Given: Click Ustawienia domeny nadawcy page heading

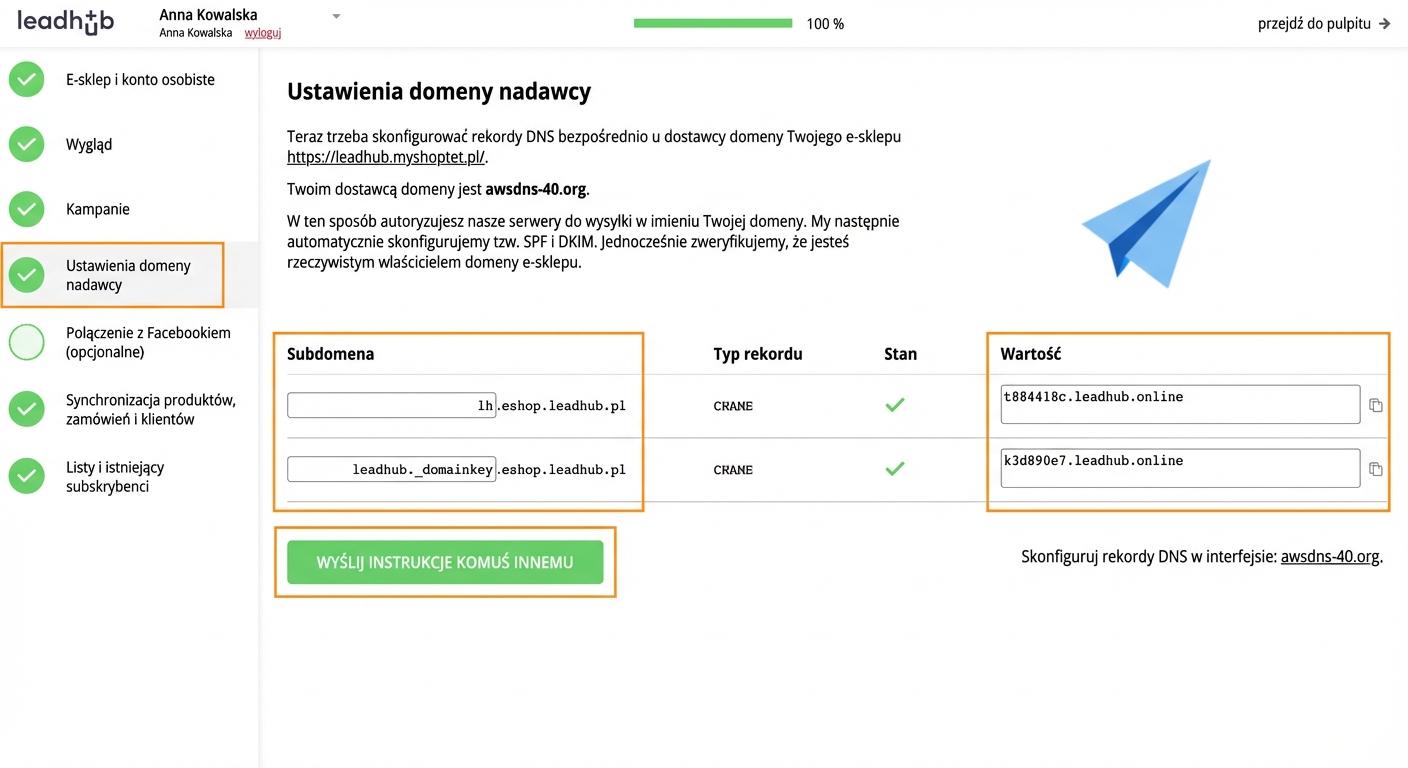Looking at the screenshot, I should tap(439, 92).
